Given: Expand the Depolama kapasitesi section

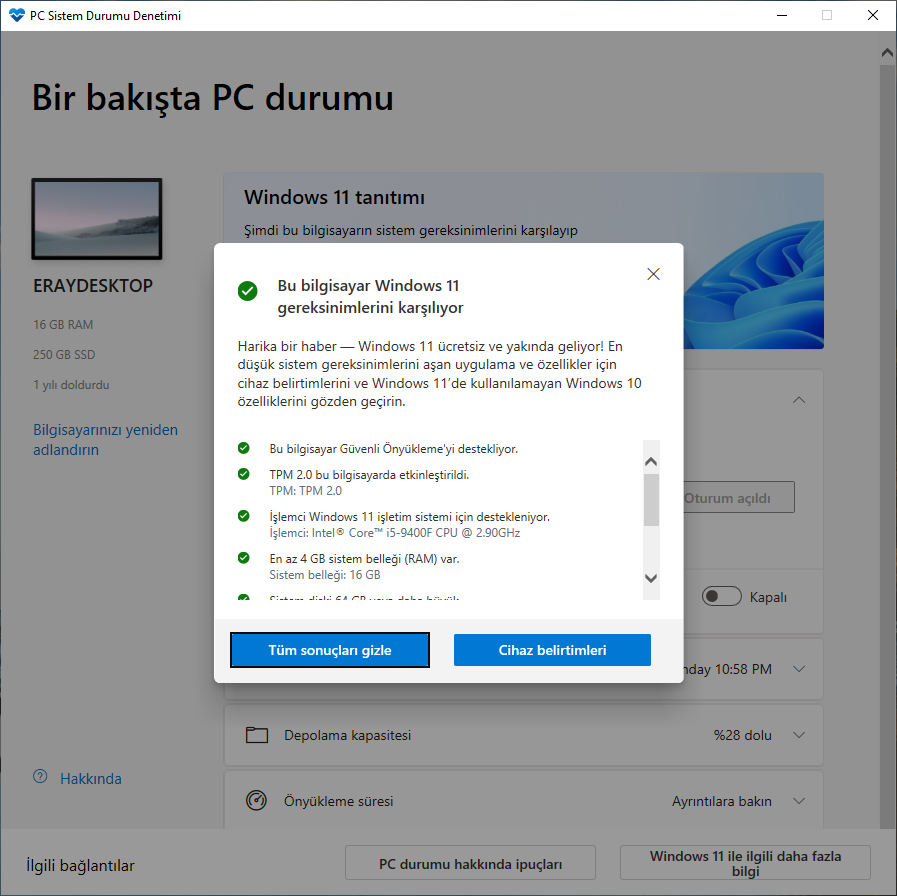Looking at the screenshot, I should coord(799,735).
